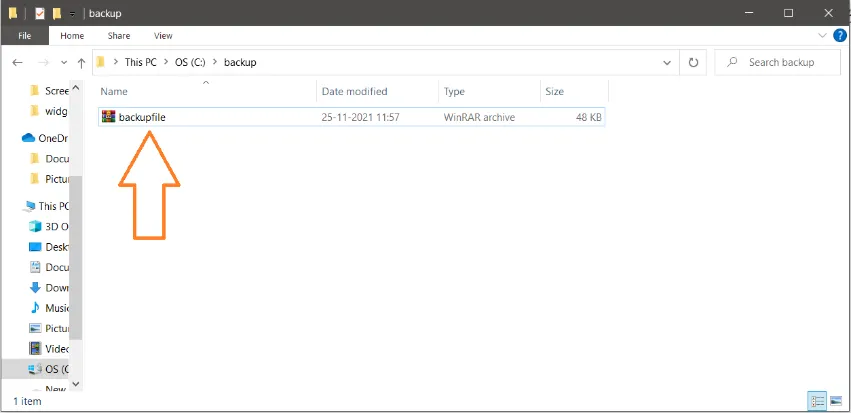Click the WinRAR archive type cell
Screen dimensions: 851x413
click(x=479, y=117)
